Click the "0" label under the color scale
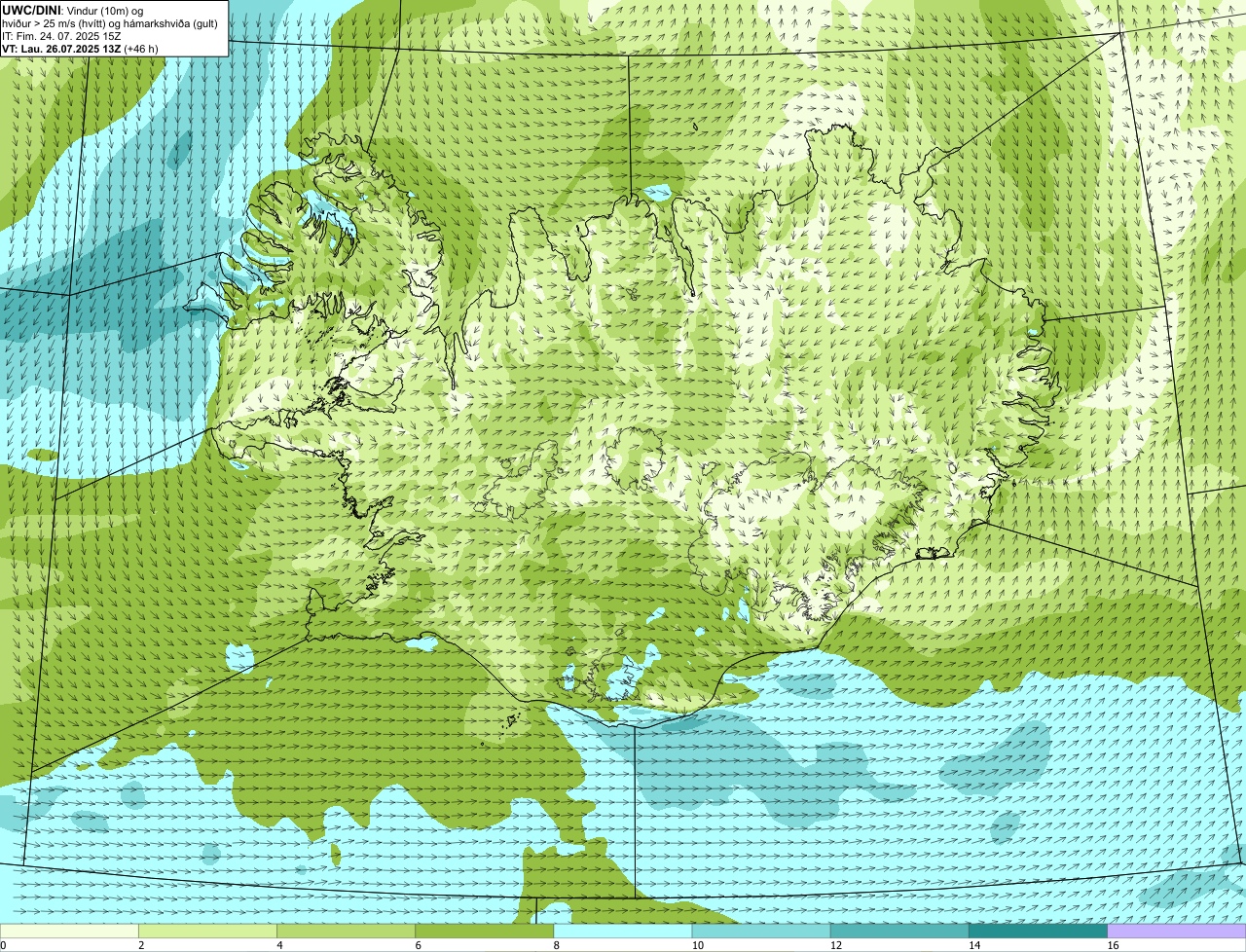Screen dimensions: 1246x952 [3, 945]
